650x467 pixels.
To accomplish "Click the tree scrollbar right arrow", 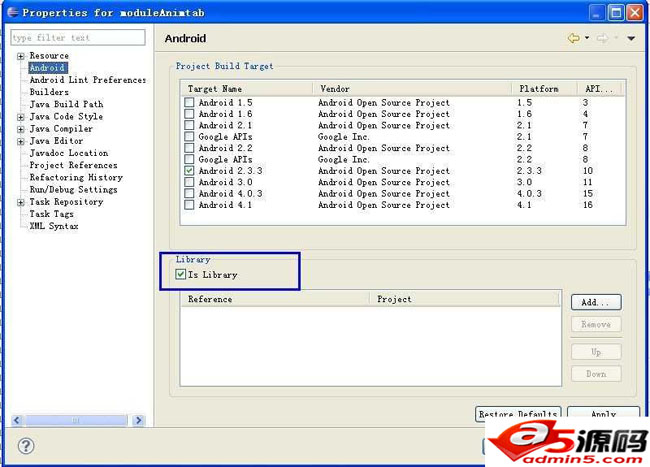I will pos(138,420).
